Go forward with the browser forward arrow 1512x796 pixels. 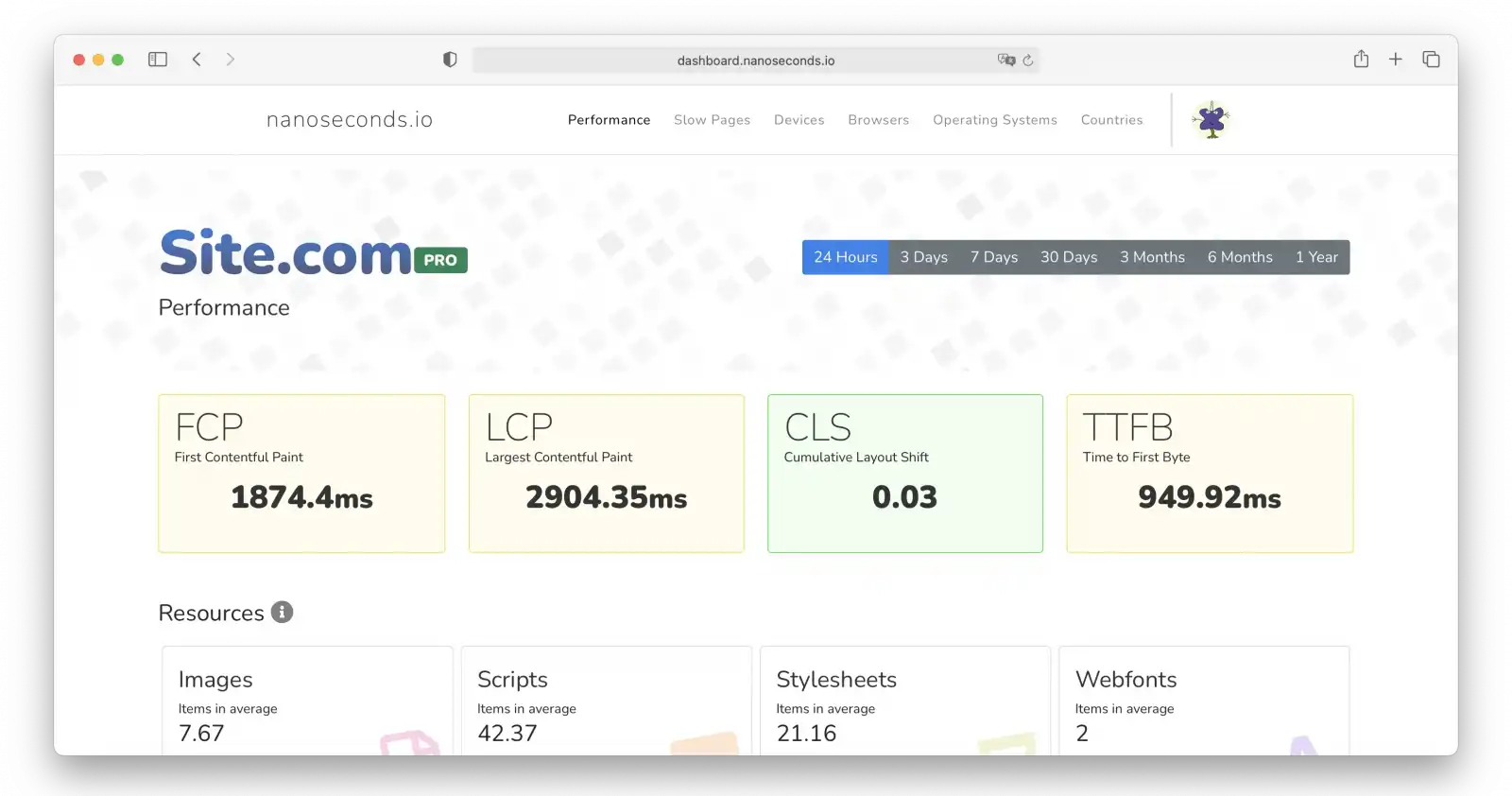(x=230, y=60)
